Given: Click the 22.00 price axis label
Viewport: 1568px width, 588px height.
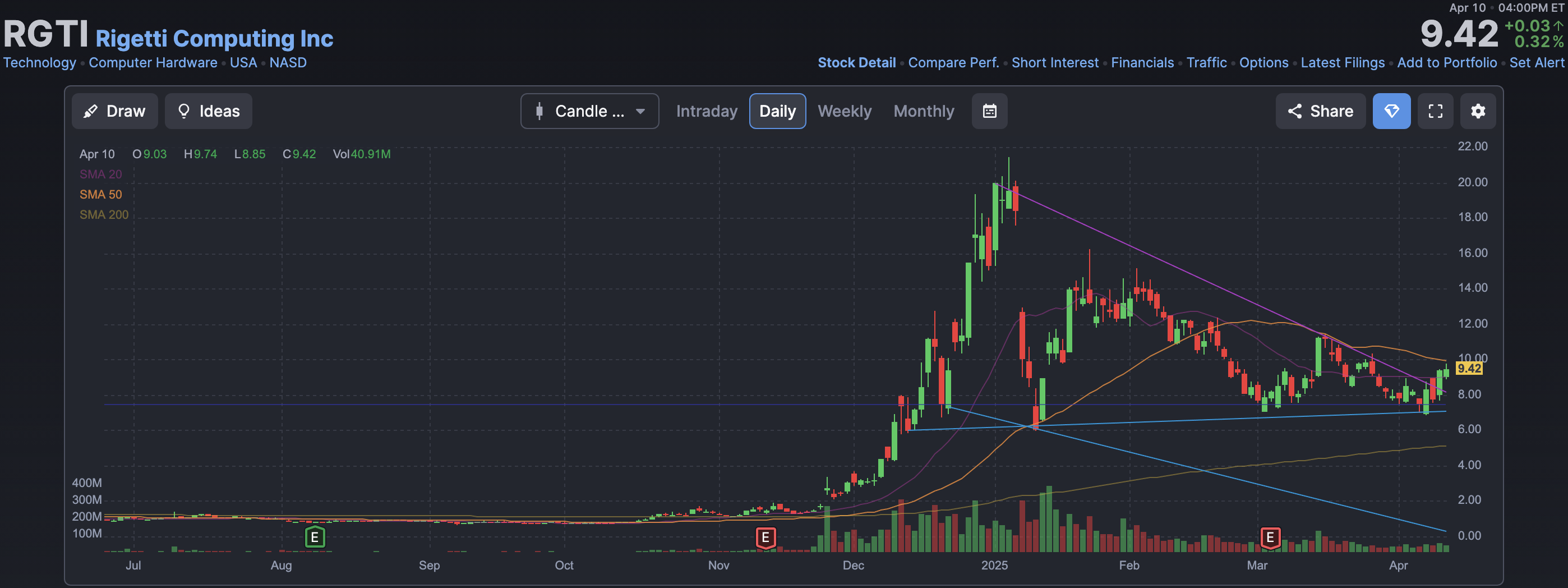Looking at the screenshot, I should tap(1473, 146).
